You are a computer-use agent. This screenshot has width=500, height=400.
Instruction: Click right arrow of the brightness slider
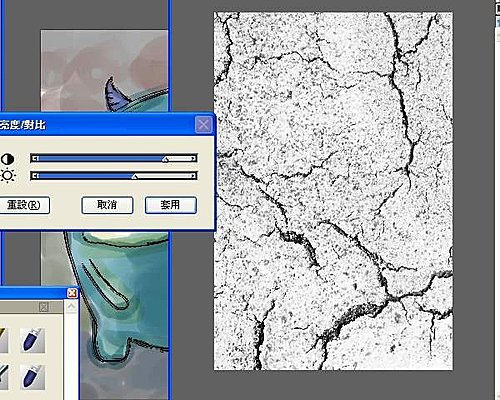click(x=193, y=176)
